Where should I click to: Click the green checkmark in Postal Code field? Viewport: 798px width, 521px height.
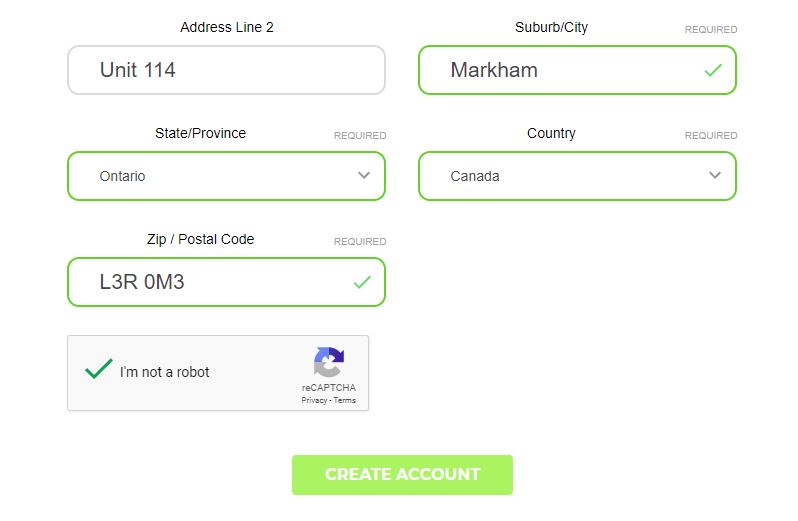[x=362, y=283]
